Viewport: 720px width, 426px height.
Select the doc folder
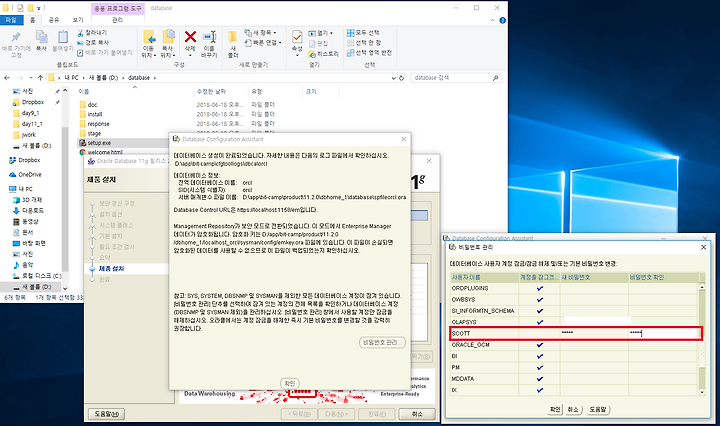88,105
